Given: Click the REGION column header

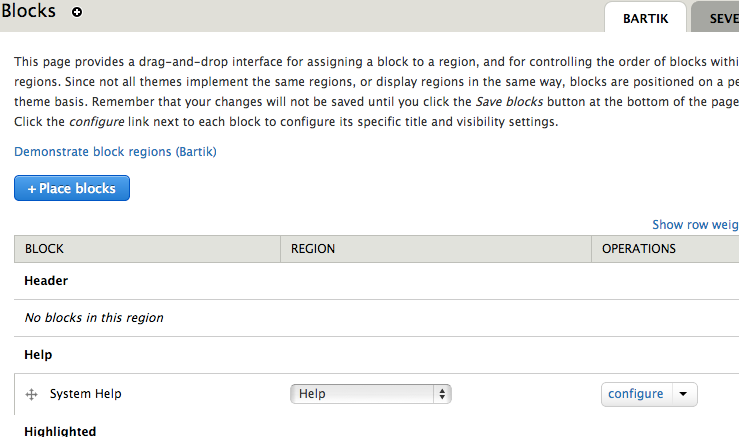Looking at the screenshot, I should [313, 249].
